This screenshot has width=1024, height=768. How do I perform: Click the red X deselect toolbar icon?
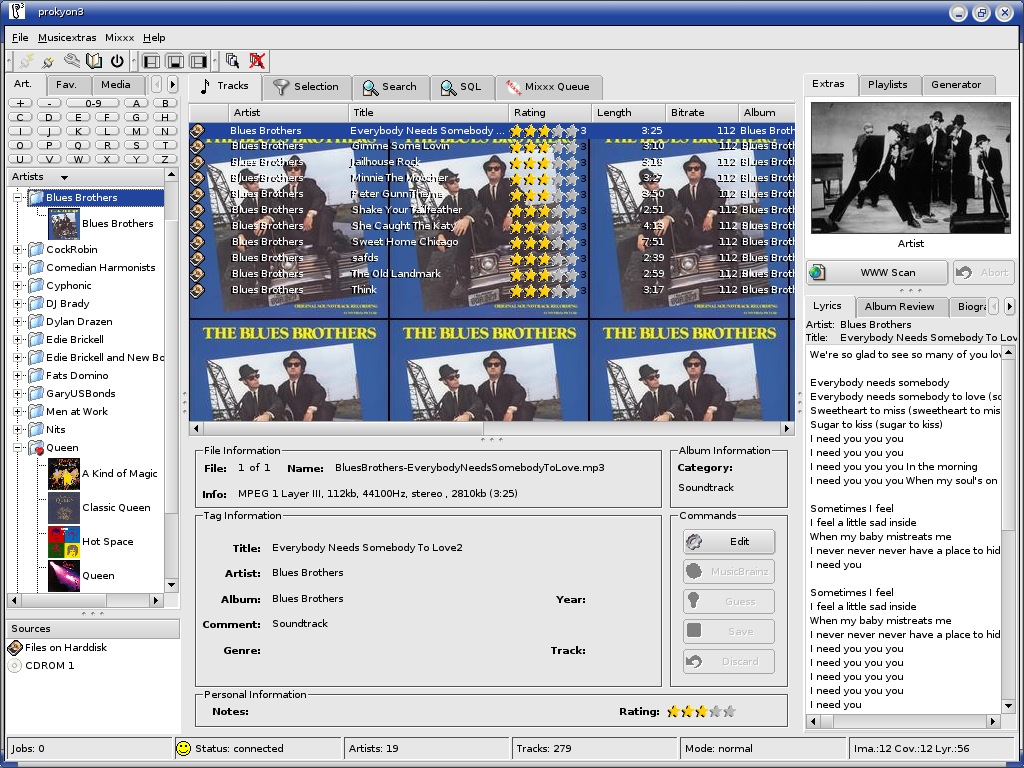257,61
